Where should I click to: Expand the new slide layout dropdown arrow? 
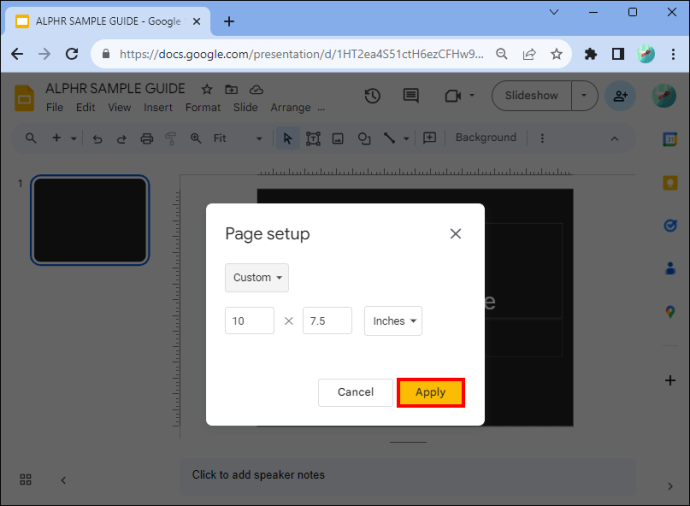[x=73, y=139]
